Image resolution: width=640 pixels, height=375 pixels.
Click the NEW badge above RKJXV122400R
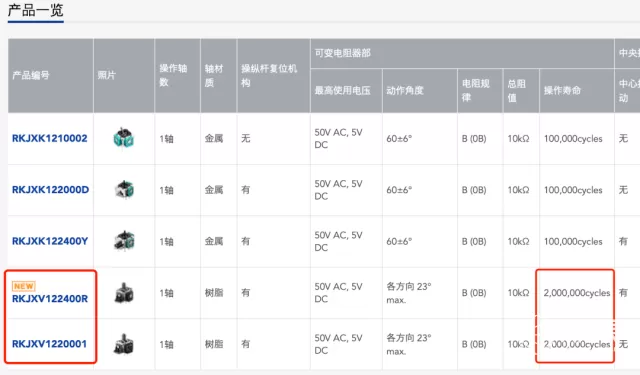pos(24,286)
